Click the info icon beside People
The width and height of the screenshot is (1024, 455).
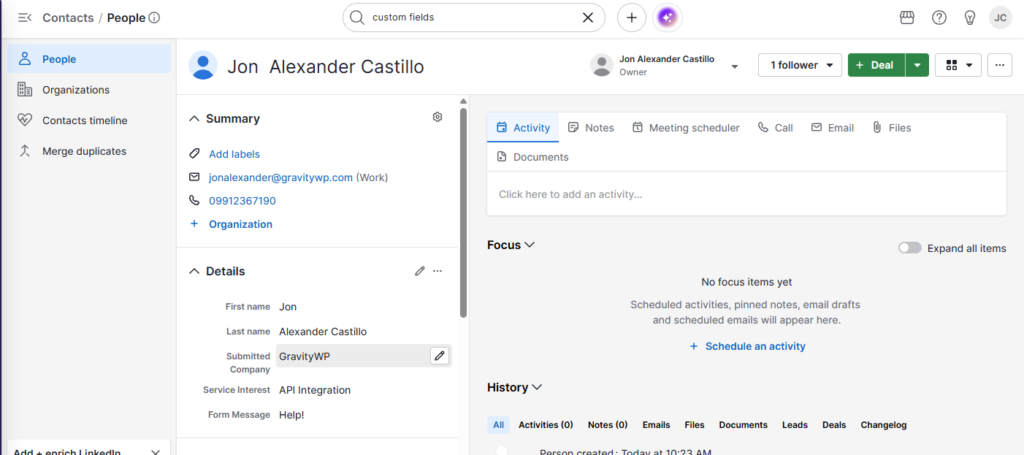pos(154,18)
